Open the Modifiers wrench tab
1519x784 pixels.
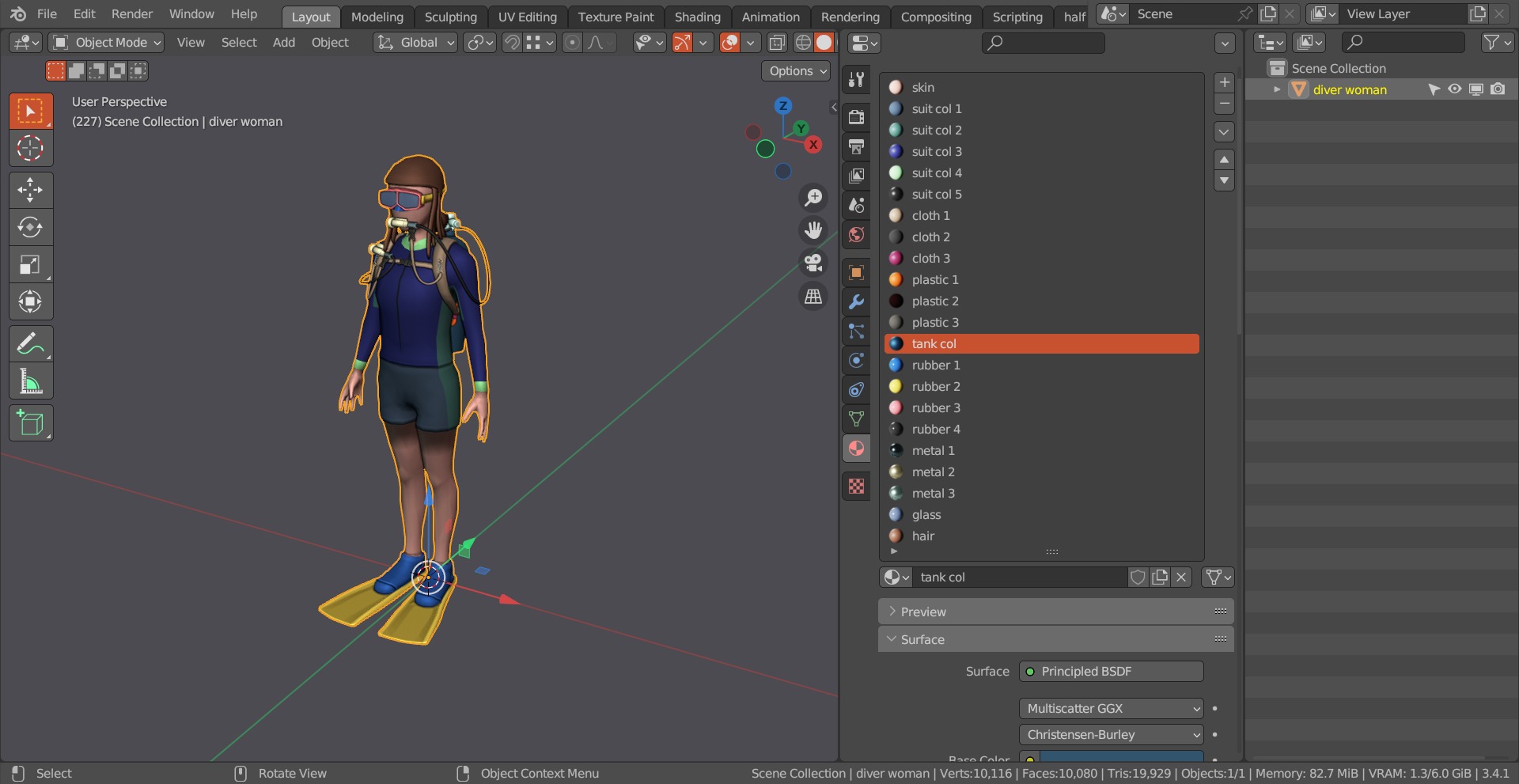[x=856, y=302]
